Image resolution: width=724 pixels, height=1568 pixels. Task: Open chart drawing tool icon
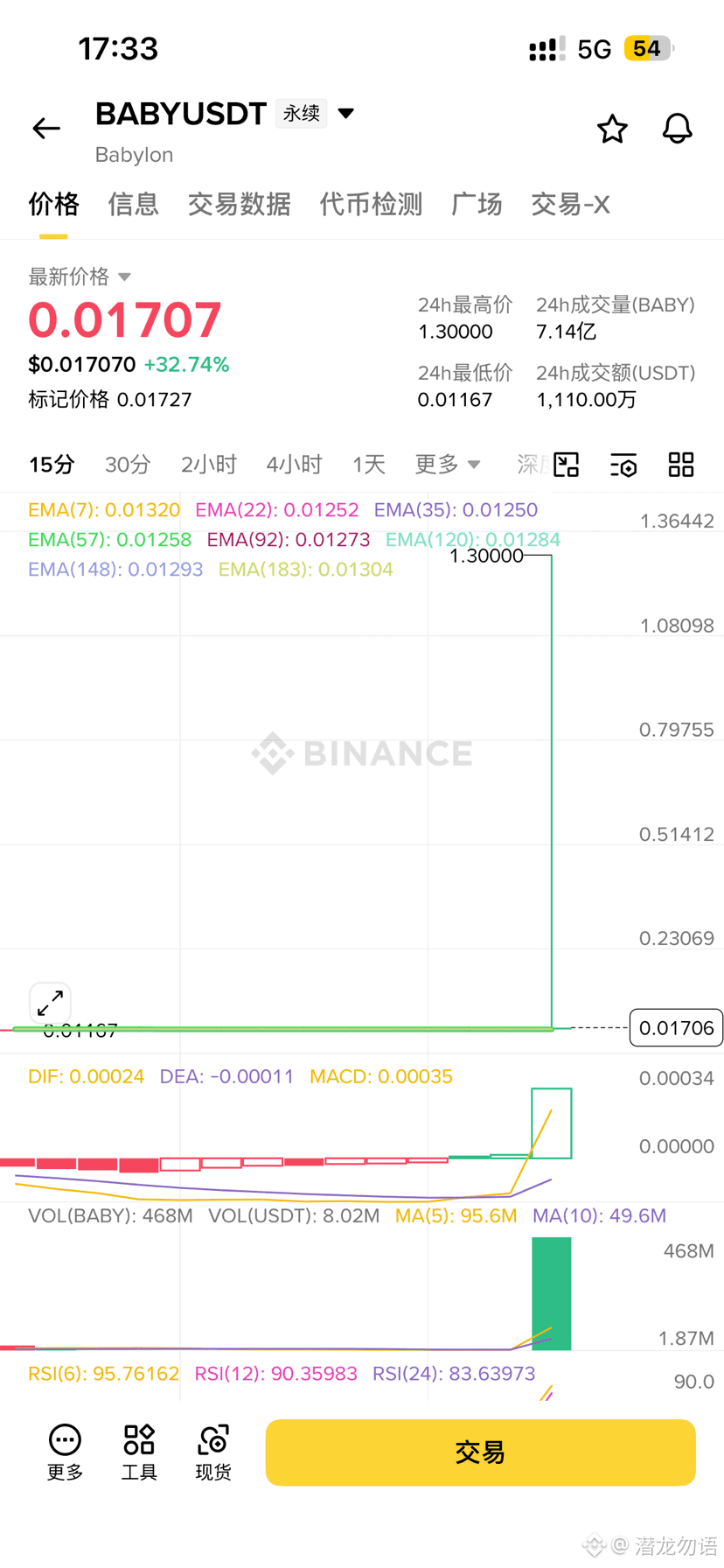pos(567,465)
